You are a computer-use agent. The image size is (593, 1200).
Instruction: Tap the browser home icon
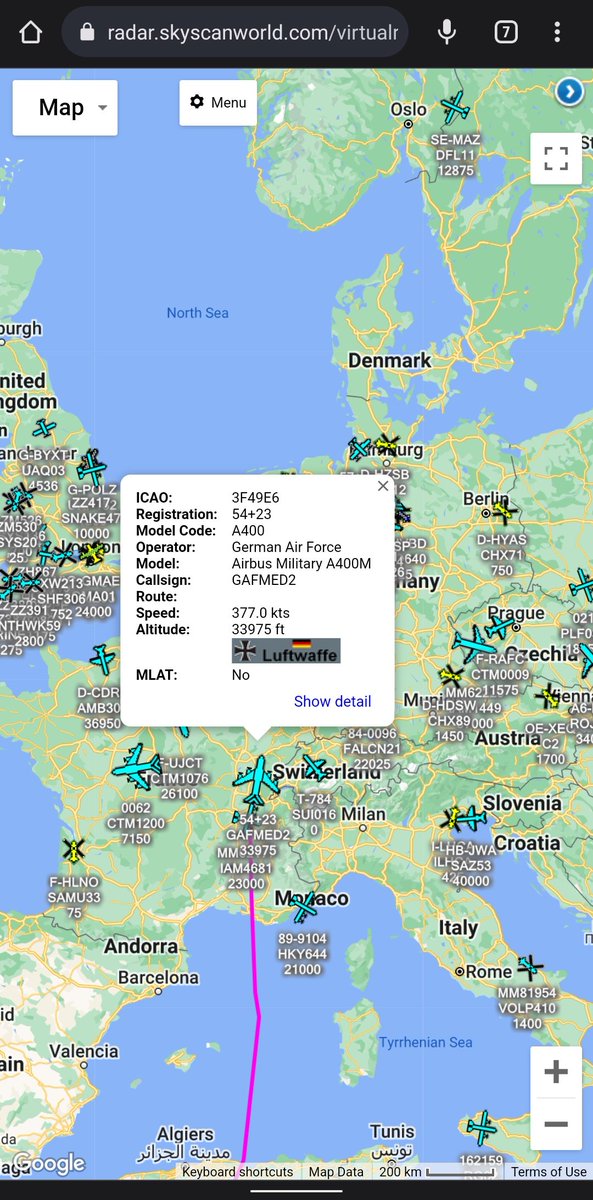point(31,33)
